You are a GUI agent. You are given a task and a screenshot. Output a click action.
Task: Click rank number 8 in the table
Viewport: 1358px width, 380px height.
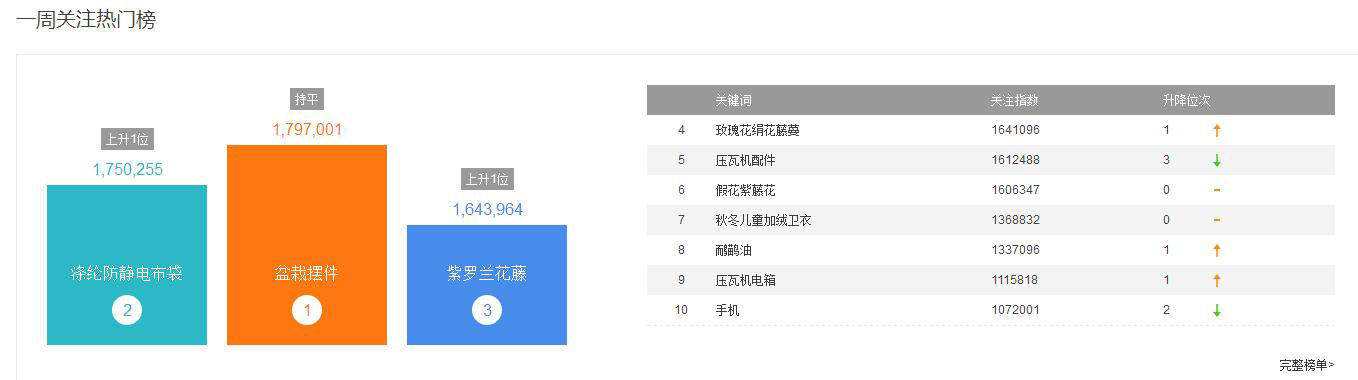[681, 250]
